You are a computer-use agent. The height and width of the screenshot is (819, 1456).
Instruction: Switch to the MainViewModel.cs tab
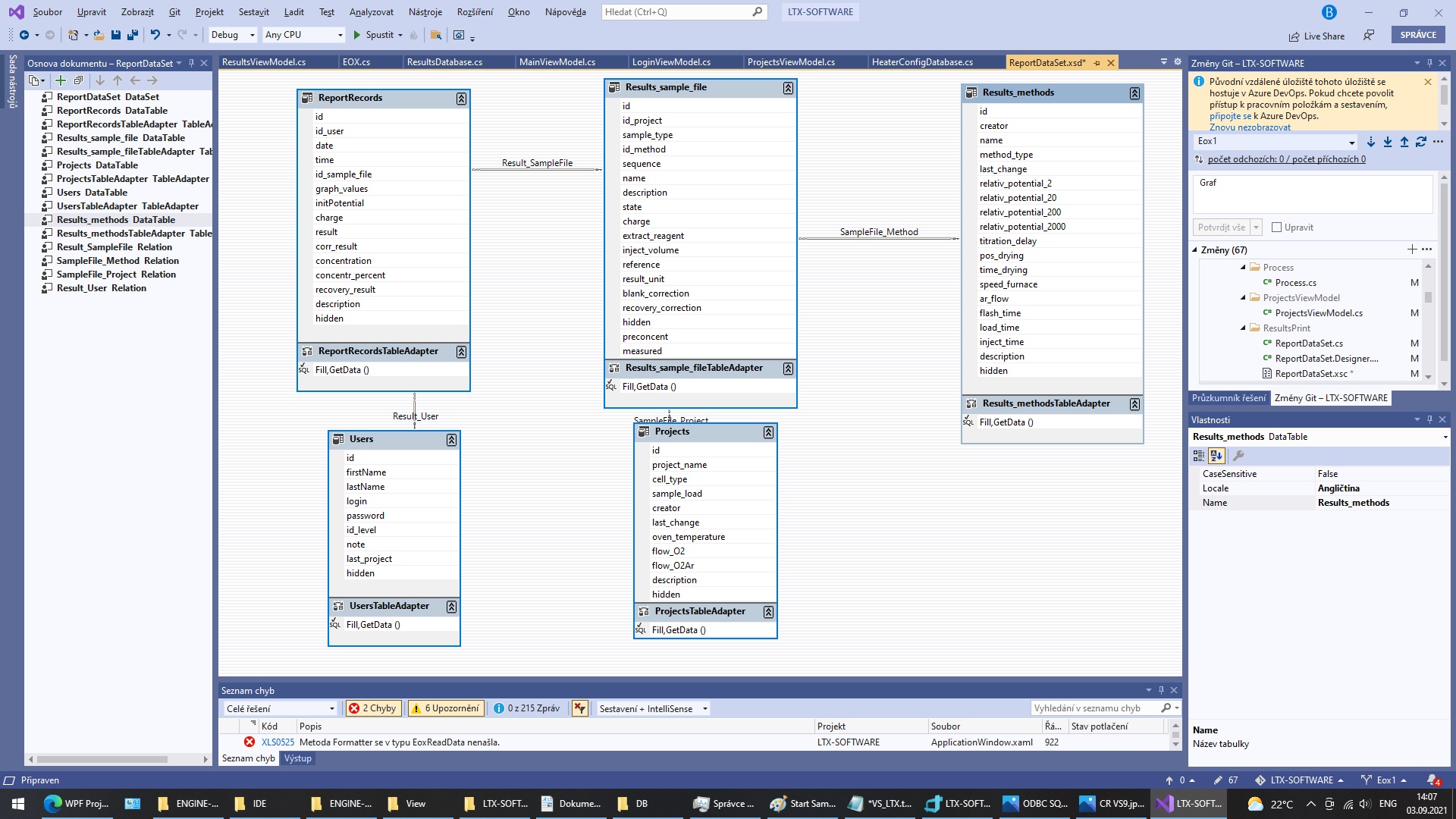tap(557, 62)
